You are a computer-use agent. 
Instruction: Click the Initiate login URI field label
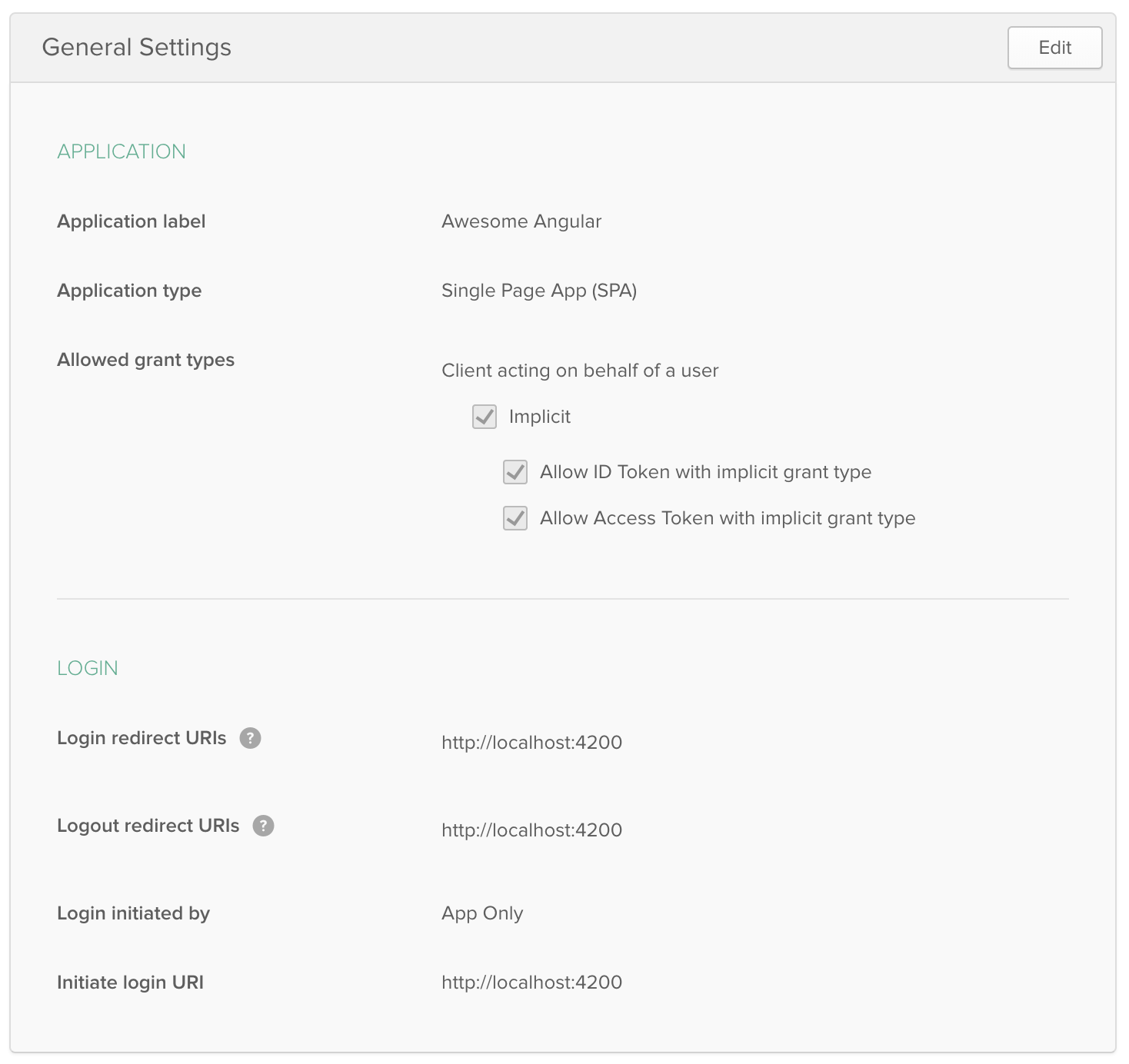click(130, 983)
